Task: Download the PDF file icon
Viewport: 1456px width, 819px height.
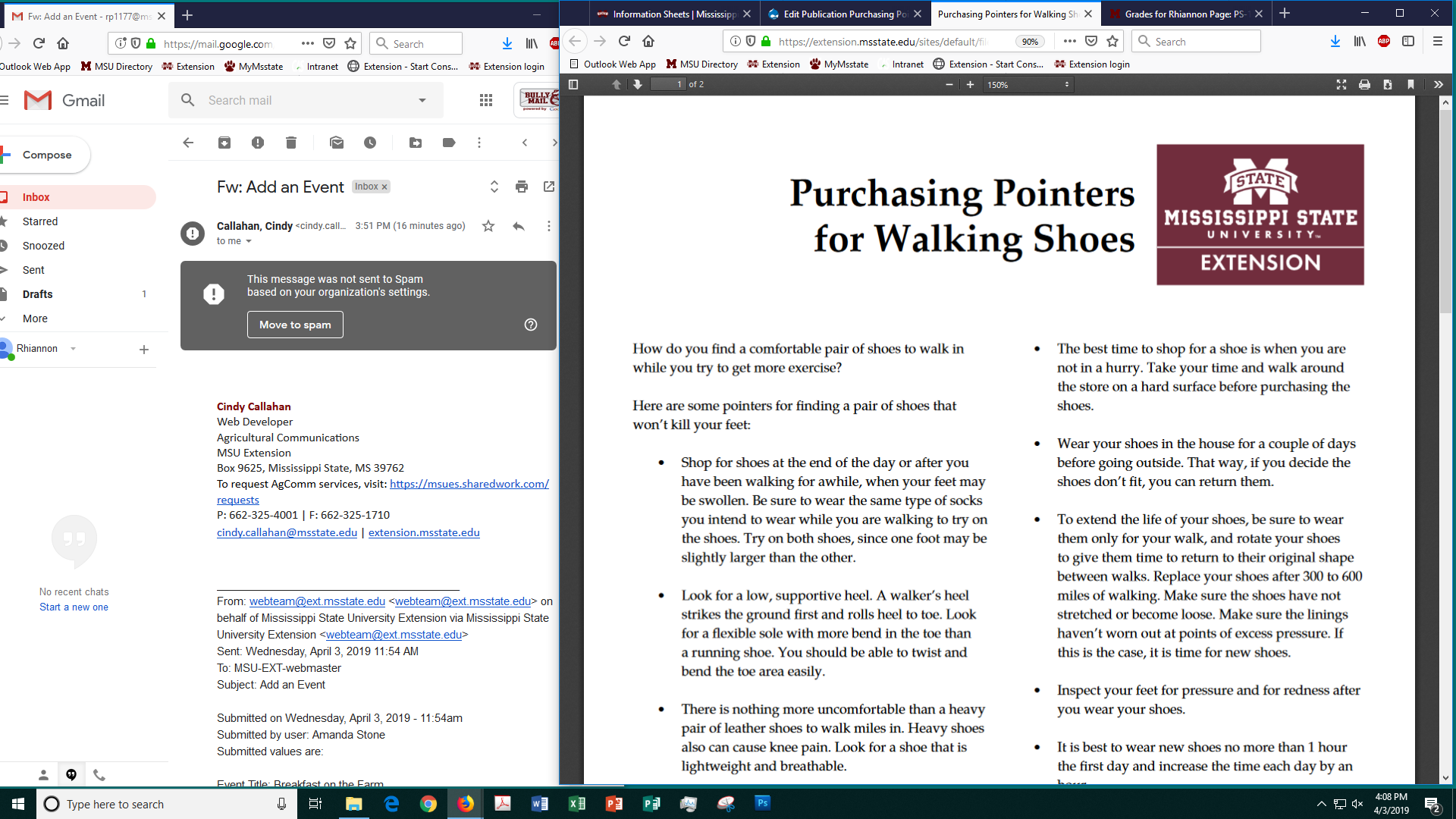Action: 1388,84
